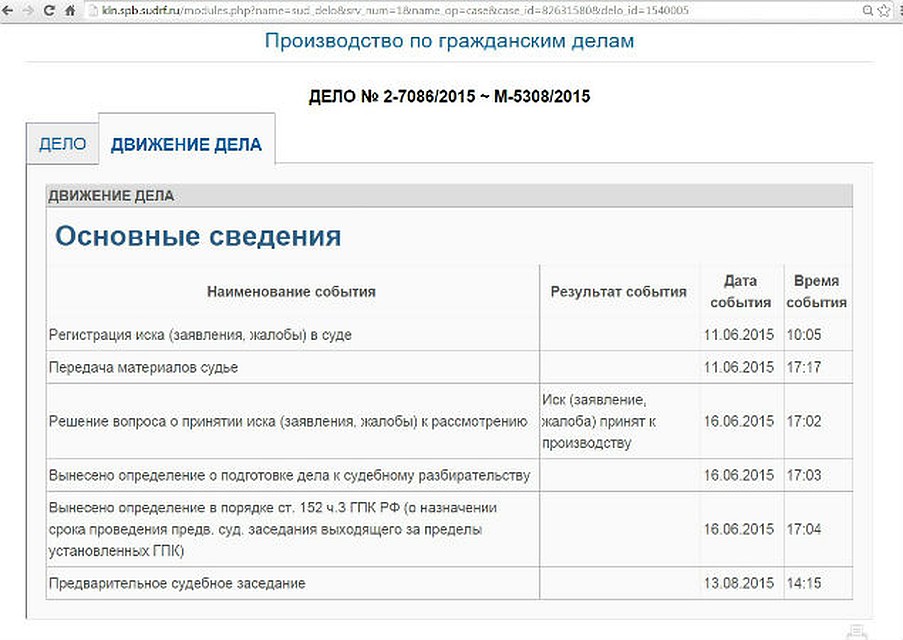Click the Производство по гражданским делам heading

pos(450,40)
